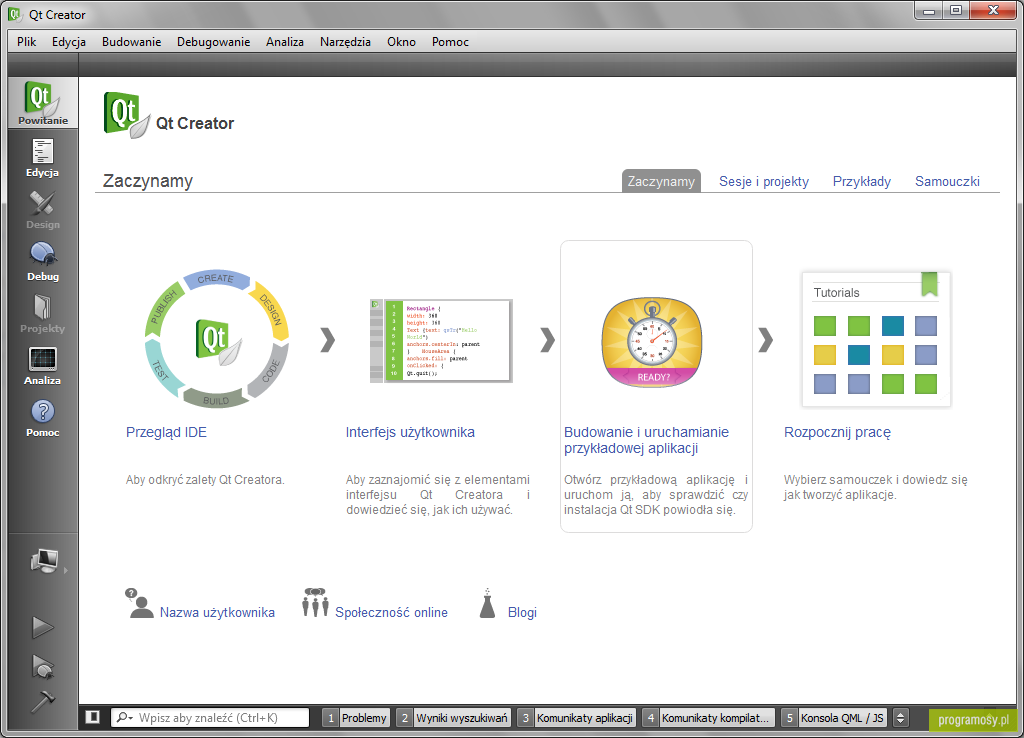This screenshot has height=738, width=1024.
Task: Open the Analiza menu in menu bar
Action: 285,42
